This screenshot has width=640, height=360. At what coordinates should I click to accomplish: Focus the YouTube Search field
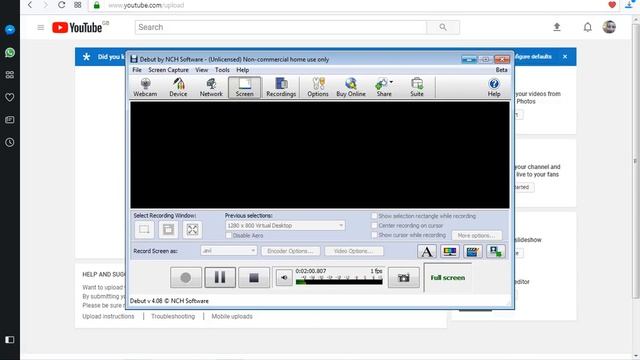(281, 27)
